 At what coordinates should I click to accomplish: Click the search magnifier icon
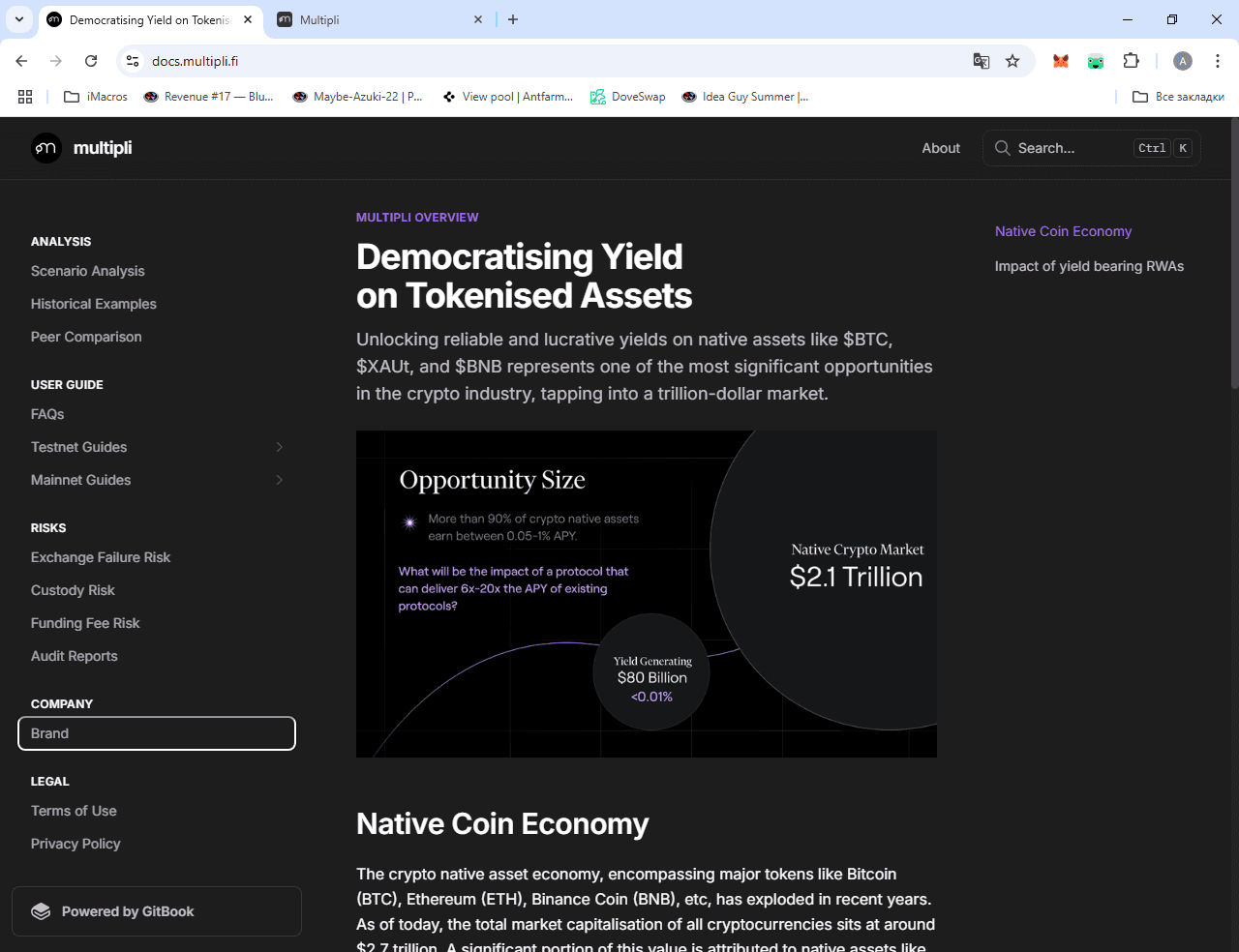click(x=1003, y=148)
